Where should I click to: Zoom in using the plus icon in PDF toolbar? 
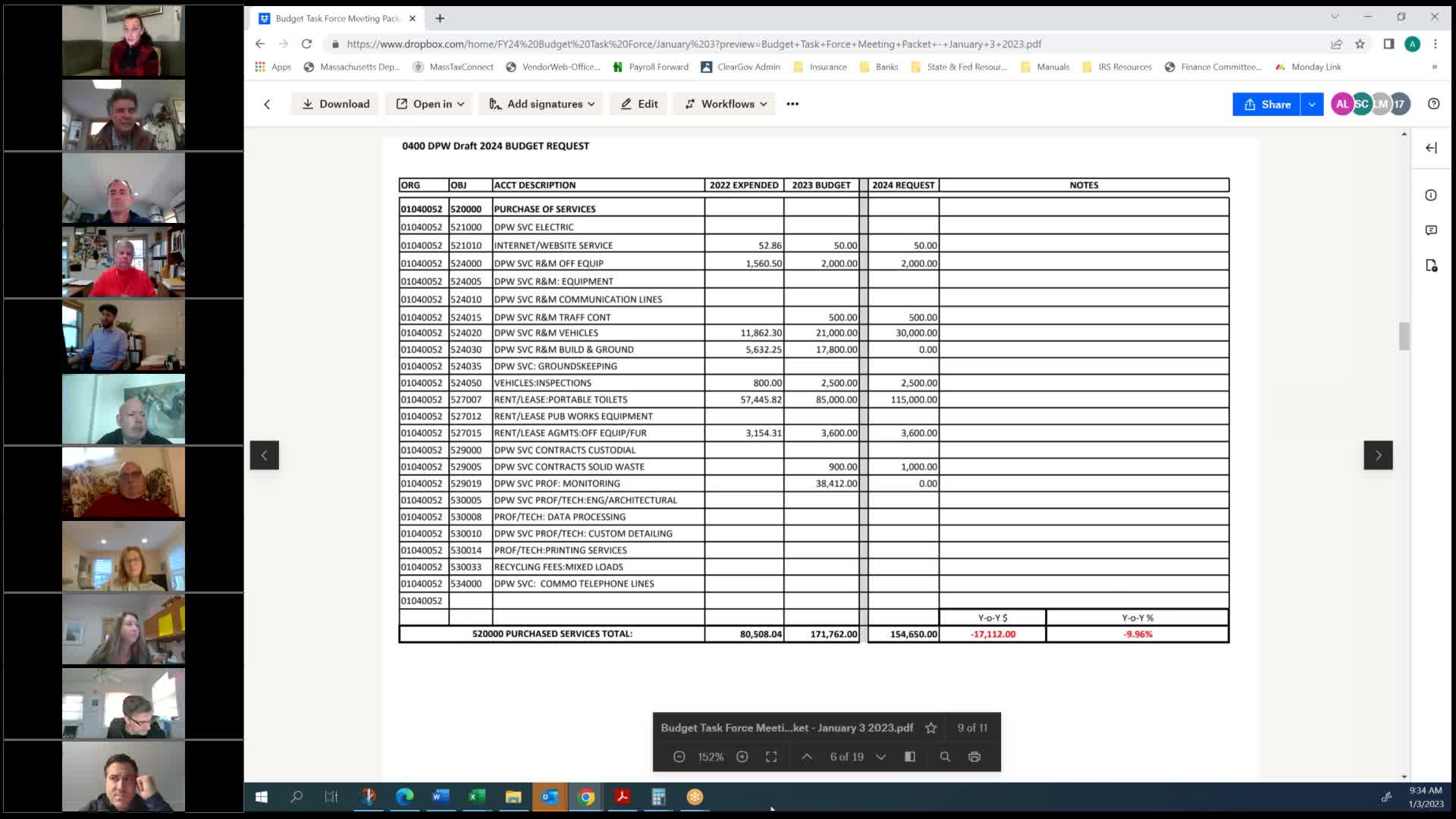tap(742, 756)
